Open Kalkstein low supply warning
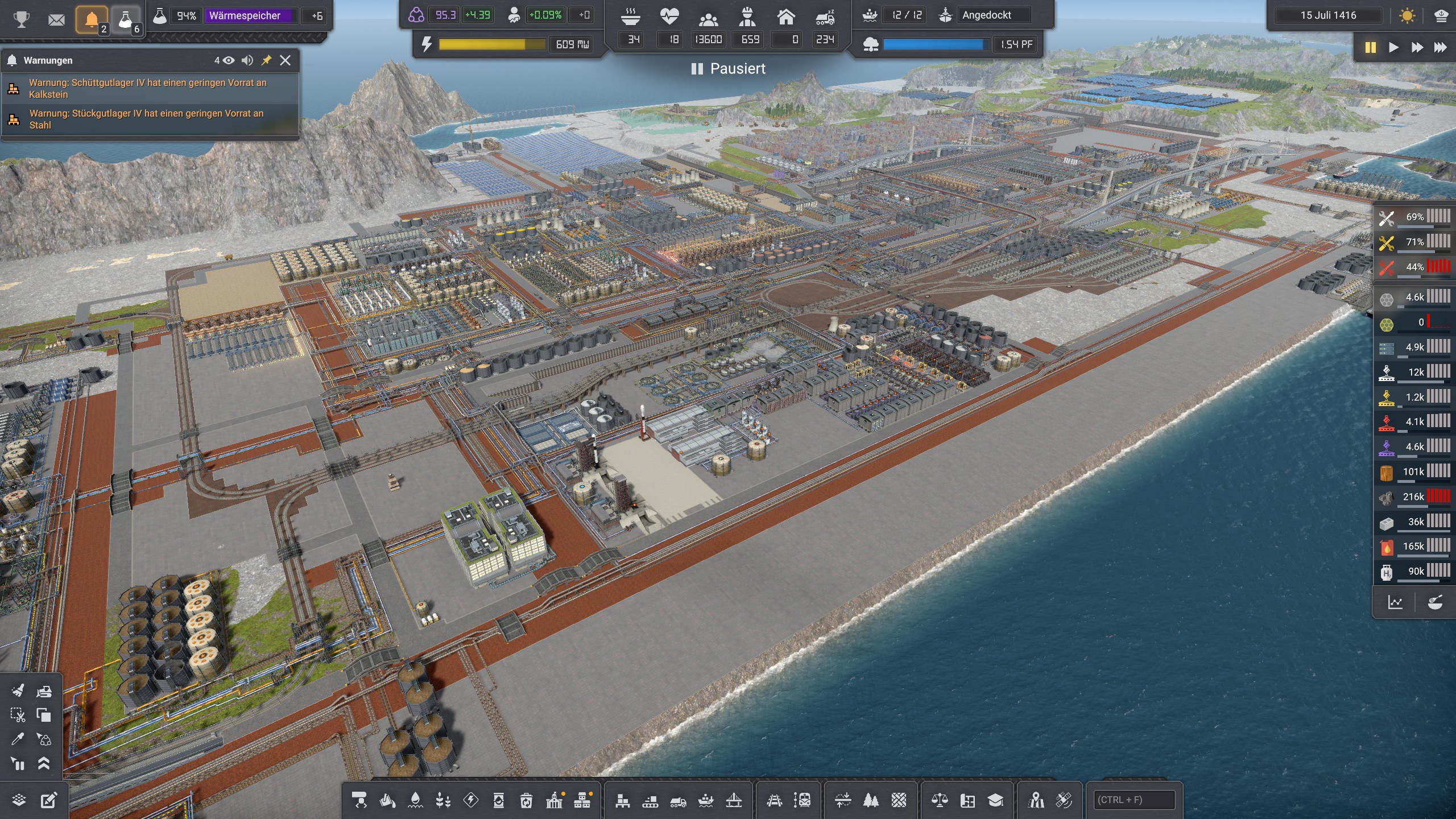This screenshot has width=1456, height=819. click(148, 89)
